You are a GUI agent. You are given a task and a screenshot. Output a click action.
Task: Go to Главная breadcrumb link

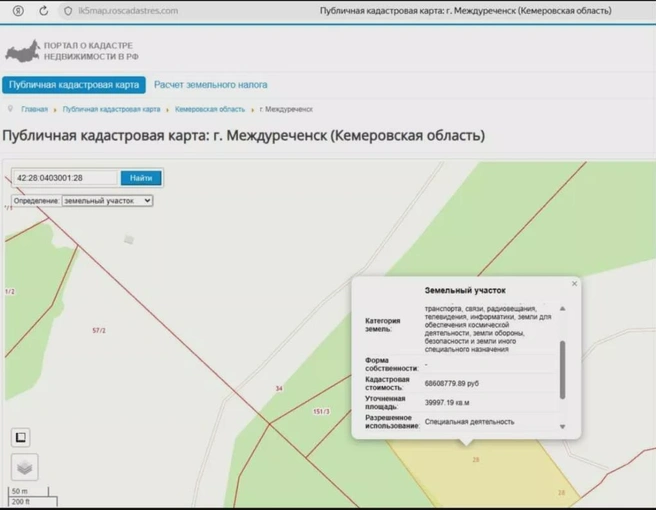tap(34, 109)
